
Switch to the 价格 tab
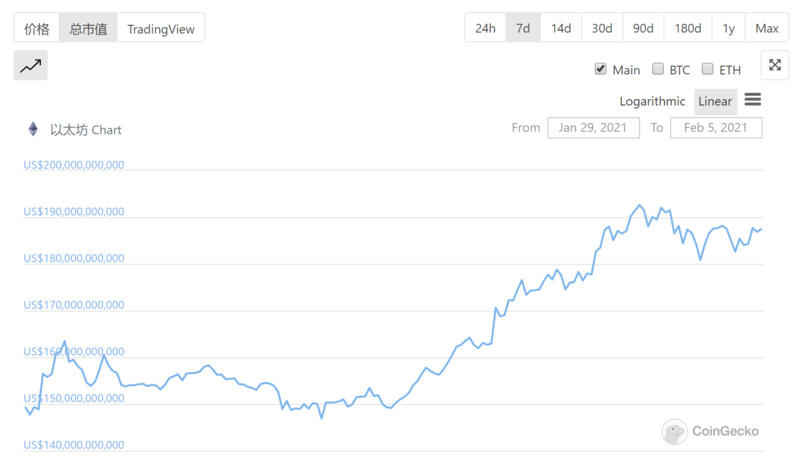(x=37, y=28)
